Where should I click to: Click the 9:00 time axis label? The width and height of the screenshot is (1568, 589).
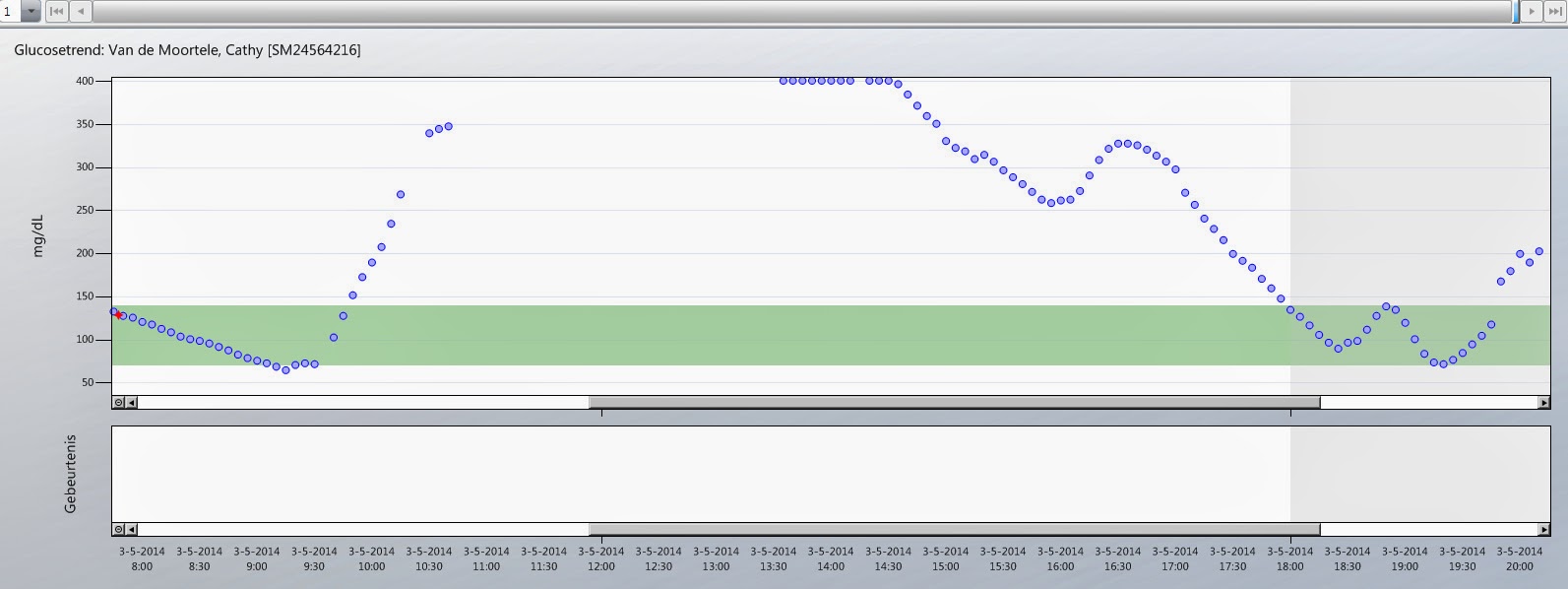pos(257,558)
